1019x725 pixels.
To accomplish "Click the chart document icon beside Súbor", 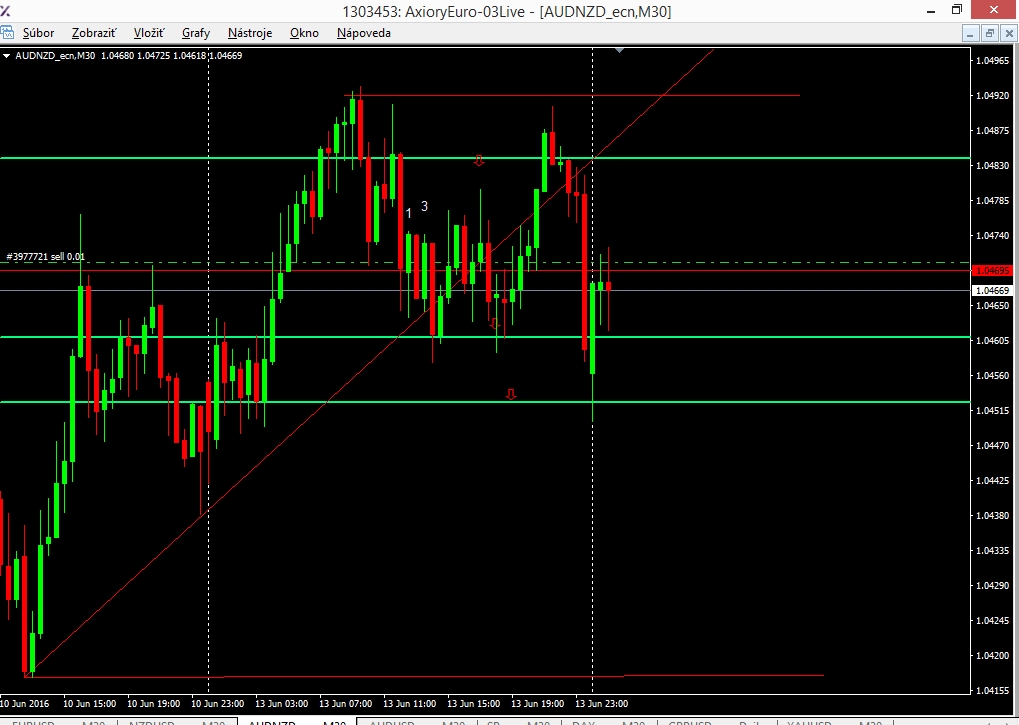I will coord(7,32).
